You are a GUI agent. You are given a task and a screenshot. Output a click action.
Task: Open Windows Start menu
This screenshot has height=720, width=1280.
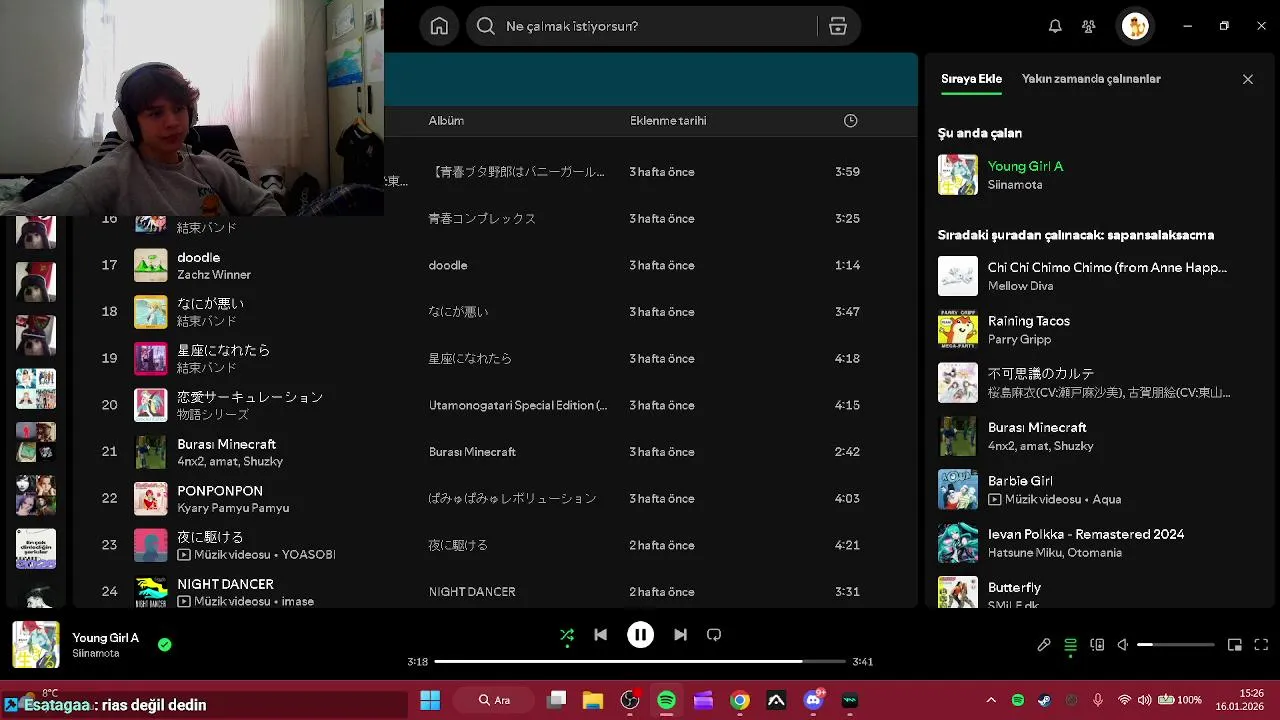430,700
